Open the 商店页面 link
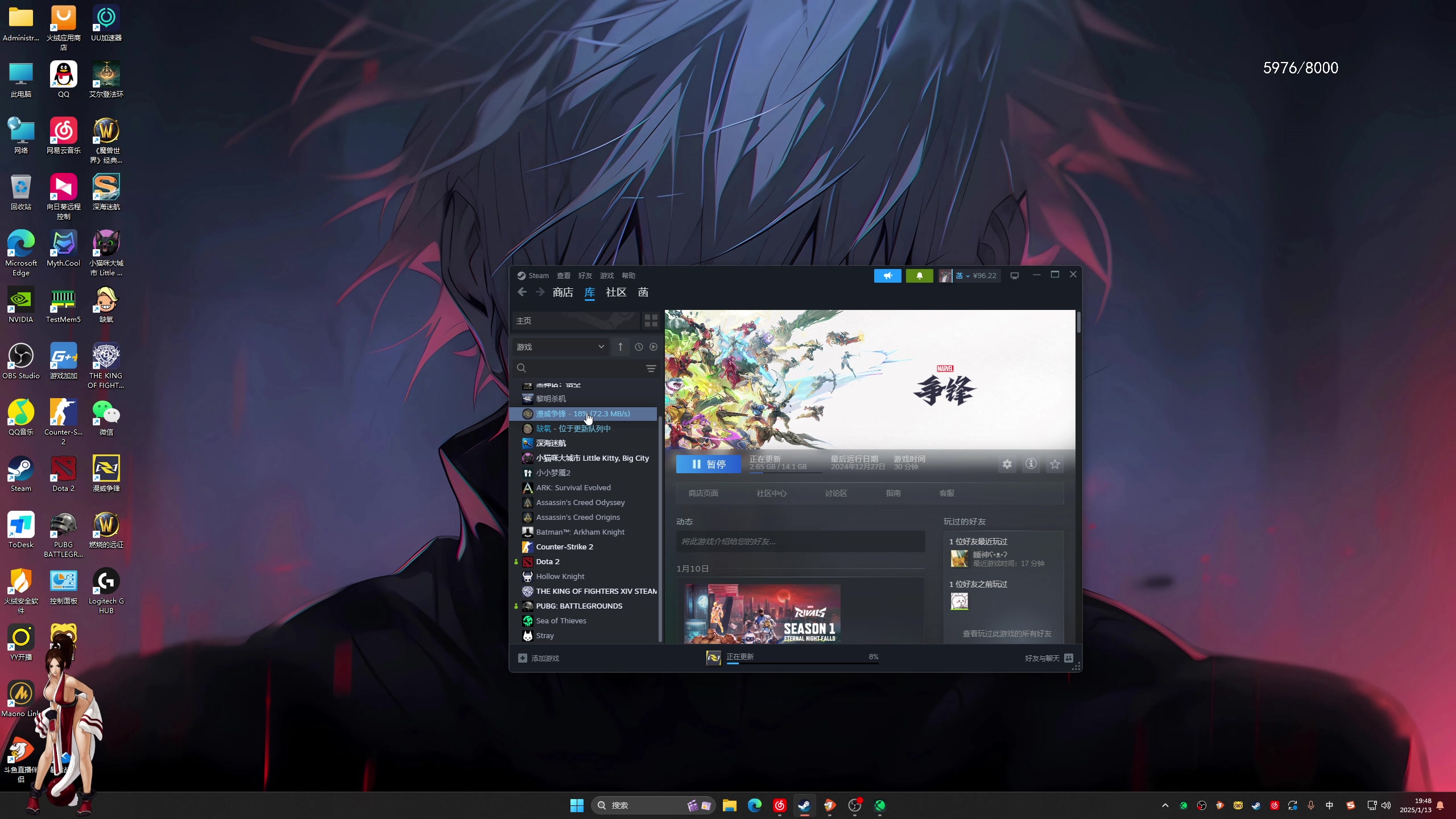The height and width of the screenshot is (819, 1456). 703,493
